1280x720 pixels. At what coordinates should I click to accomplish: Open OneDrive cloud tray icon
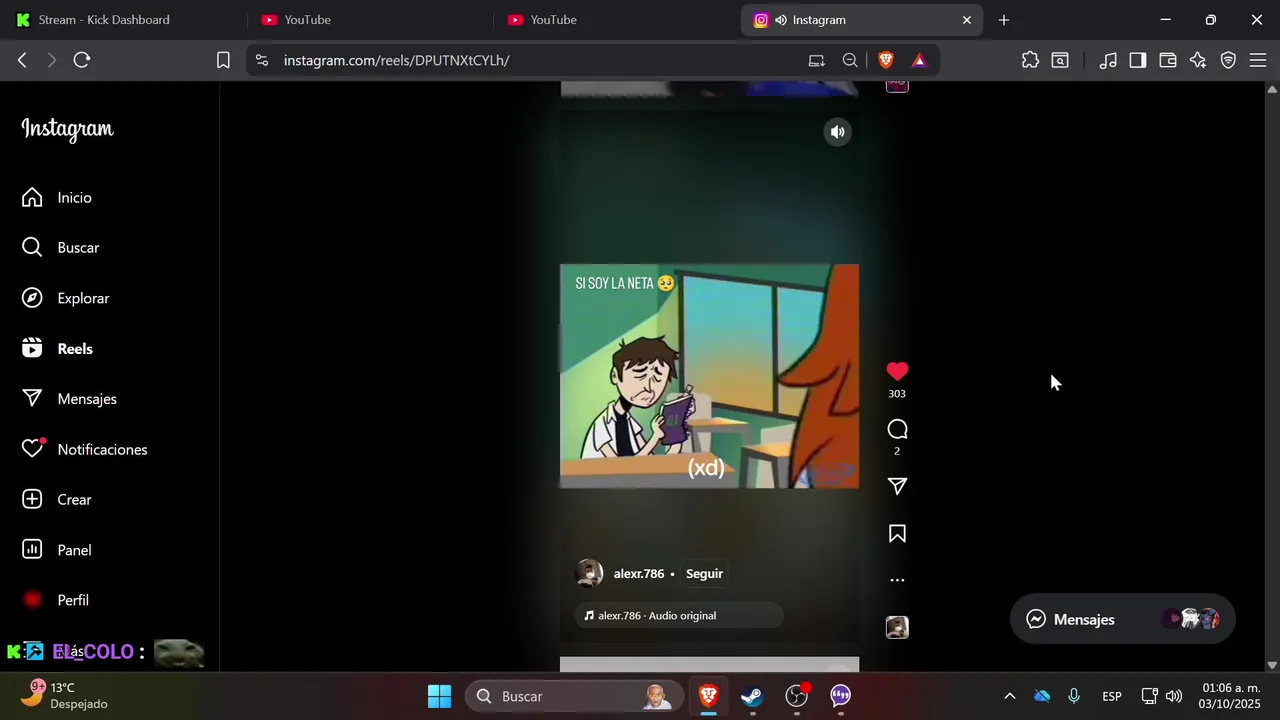click(x=1042, y=696)
